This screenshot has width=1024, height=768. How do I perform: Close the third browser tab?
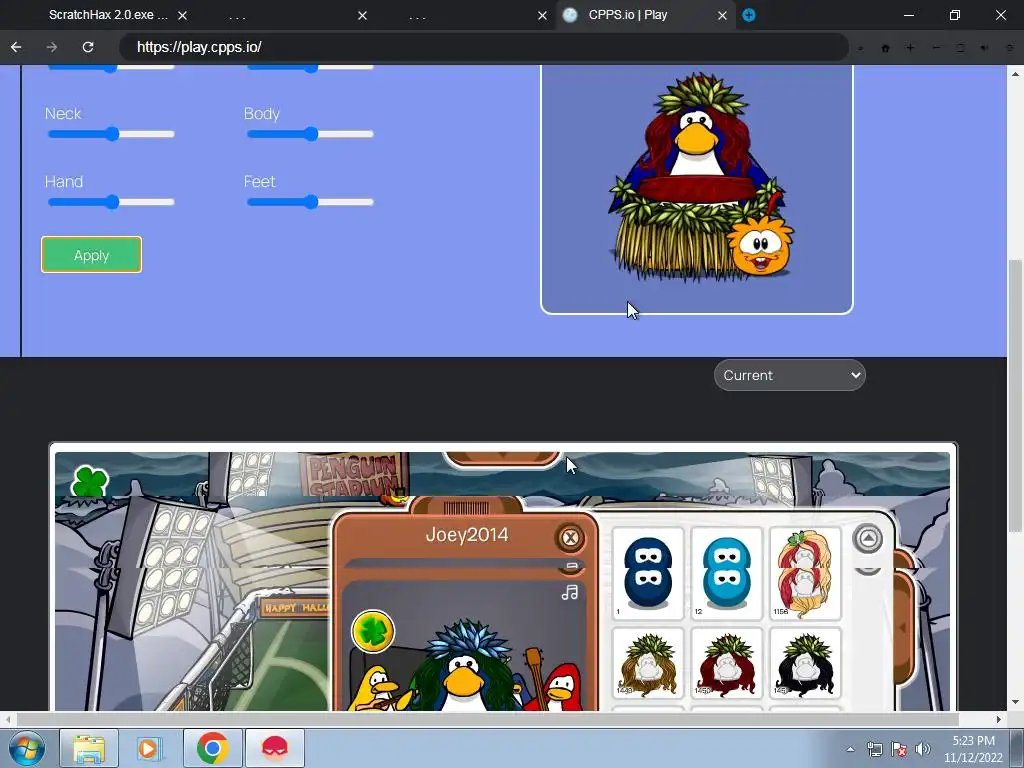tap(542, 15)
